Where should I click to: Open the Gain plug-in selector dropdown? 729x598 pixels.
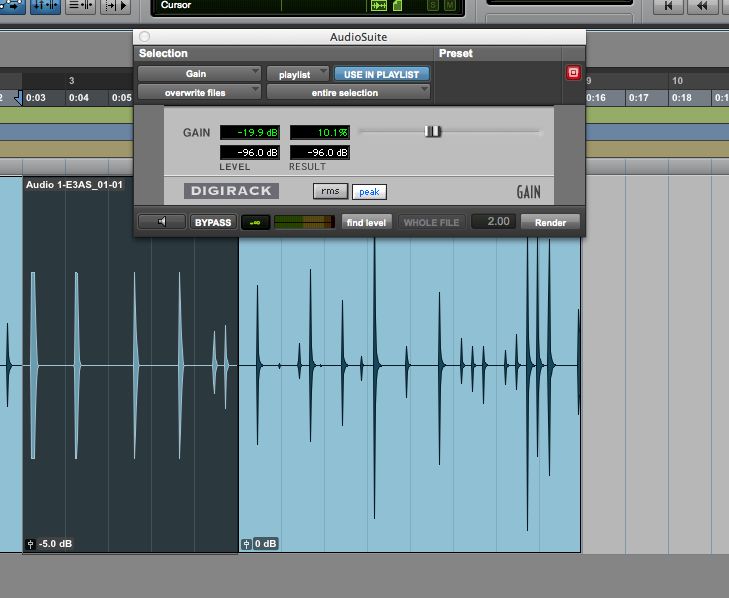click(199, 74)
